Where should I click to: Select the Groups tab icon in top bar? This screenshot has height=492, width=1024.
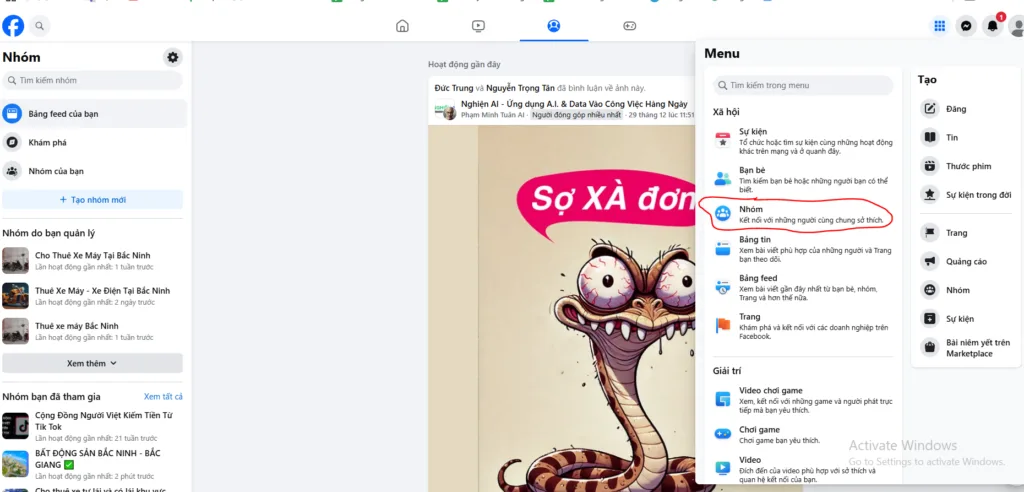pyautogui.click(x=554, y=26)
